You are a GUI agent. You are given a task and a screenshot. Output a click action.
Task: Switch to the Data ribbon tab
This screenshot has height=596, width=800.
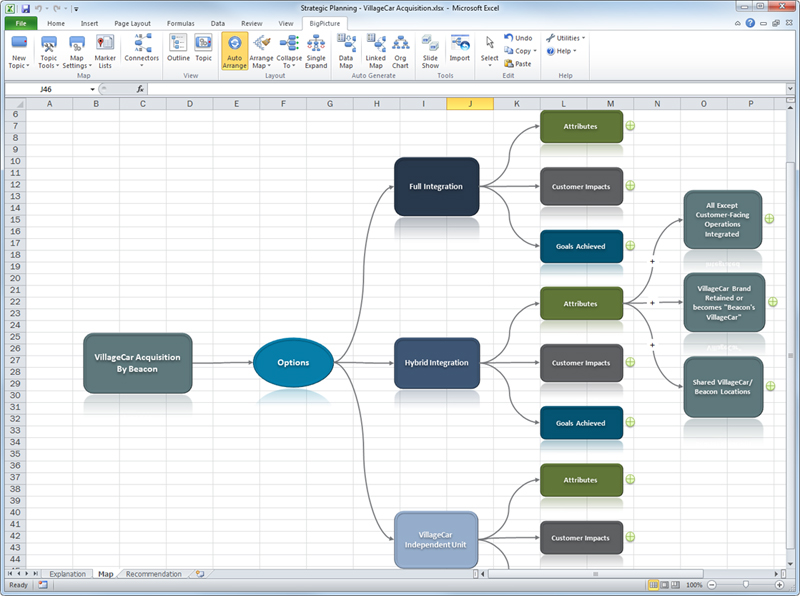pyautogui.click(x=218, y=23)
